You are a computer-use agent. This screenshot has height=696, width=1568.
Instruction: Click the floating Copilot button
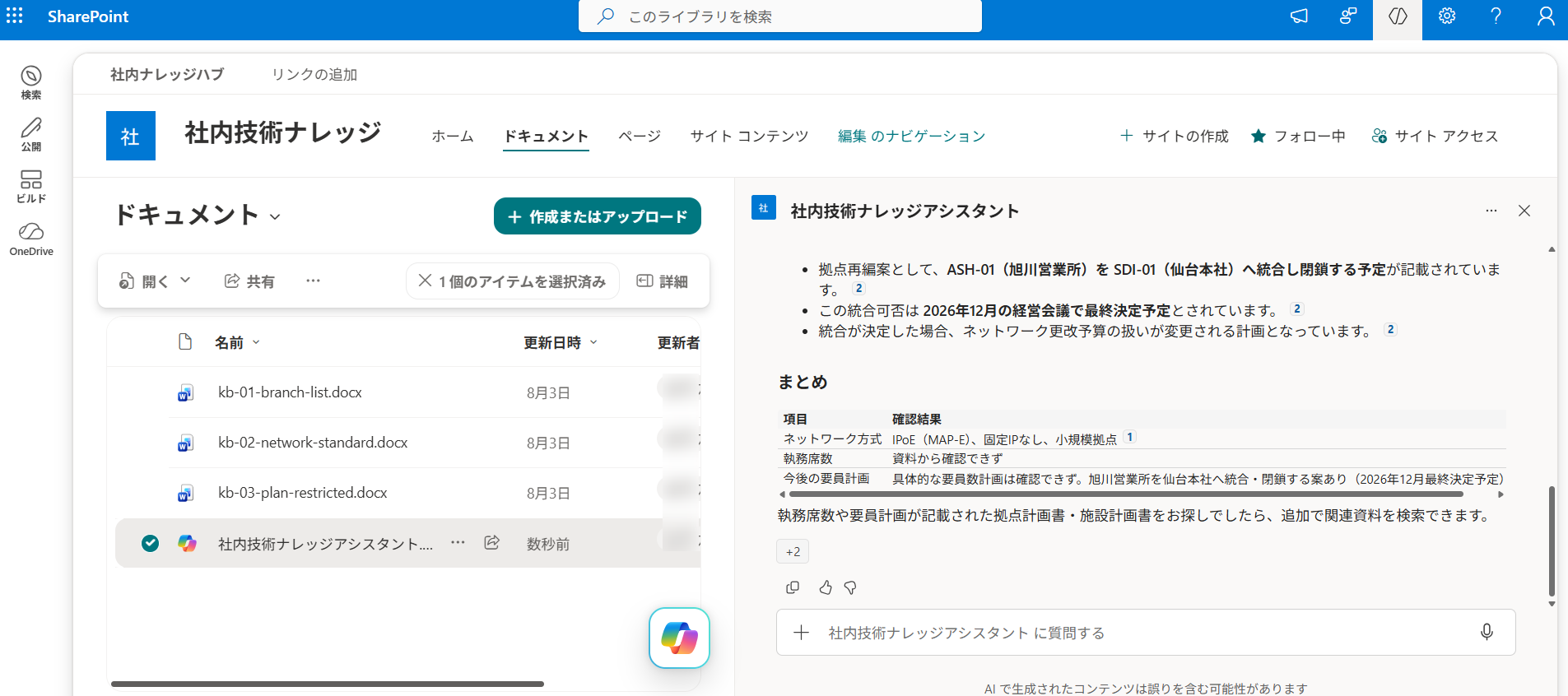pyautogui.click(x=679, y=638)
